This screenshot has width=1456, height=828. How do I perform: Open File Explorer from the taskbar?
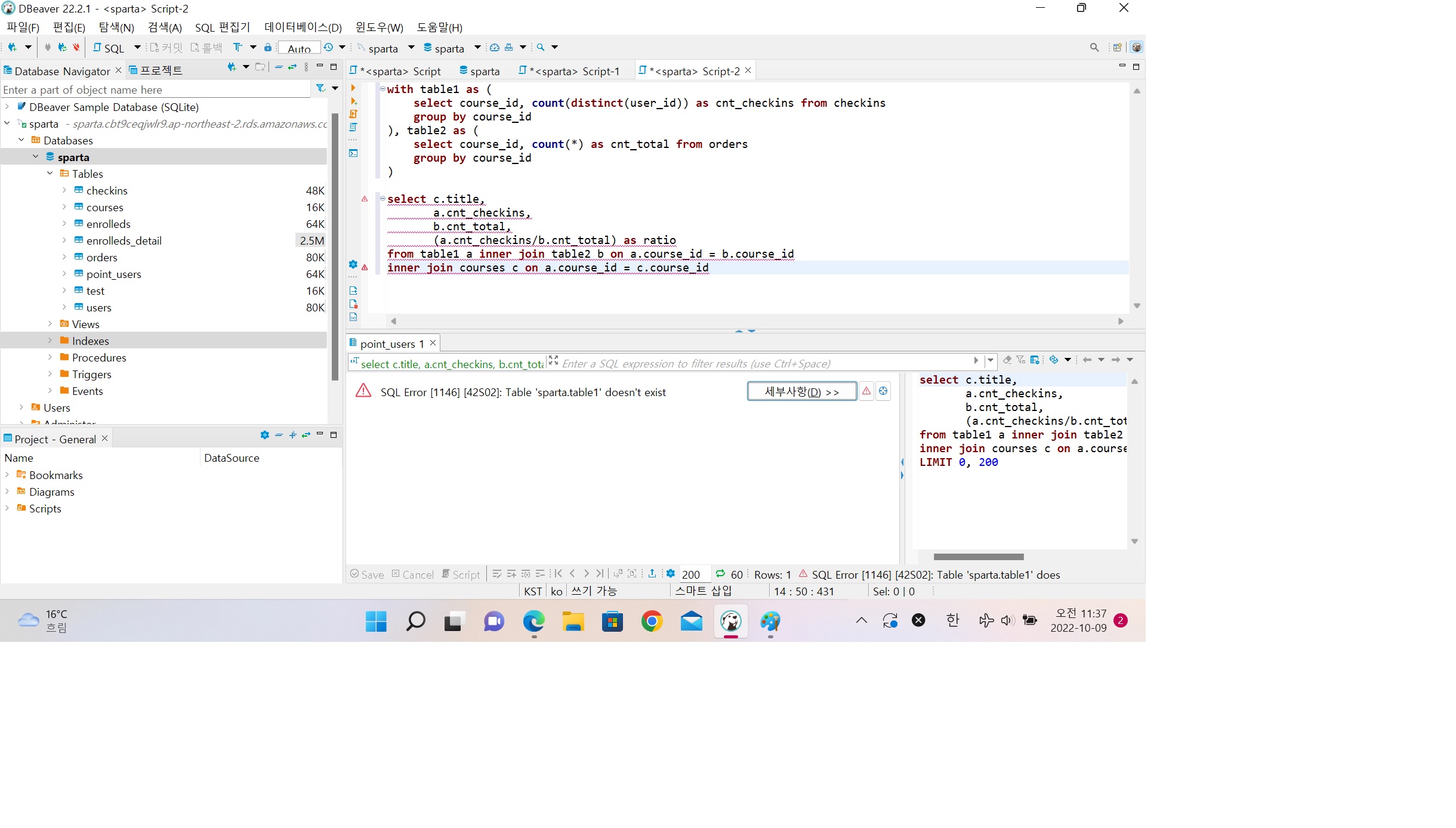pos(573,621)
